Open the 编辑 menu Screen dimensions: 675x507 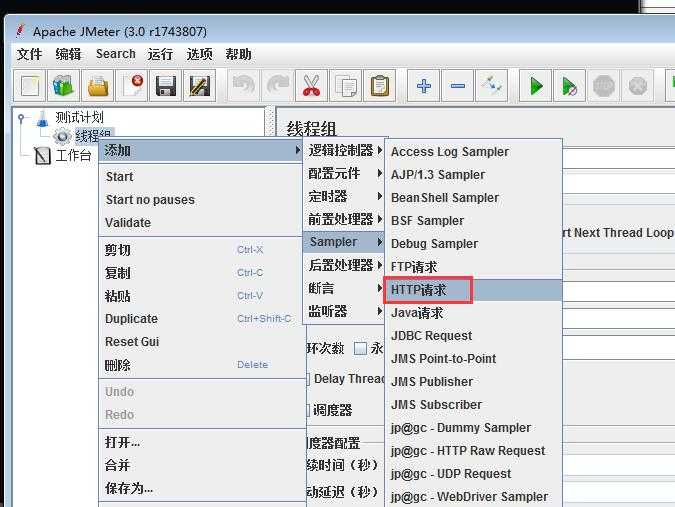coord(68,54)
